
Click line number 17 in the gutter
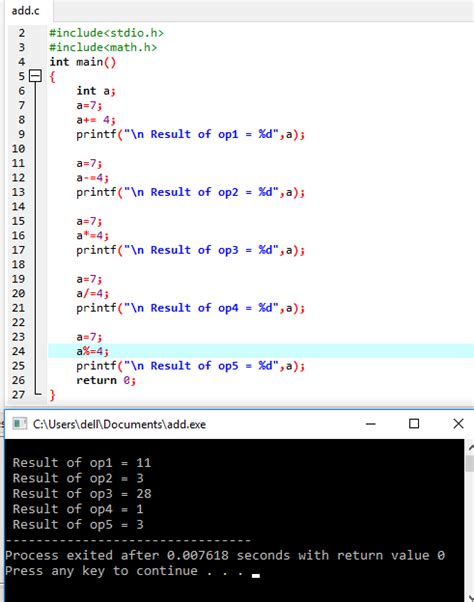[x=18, y=250]
